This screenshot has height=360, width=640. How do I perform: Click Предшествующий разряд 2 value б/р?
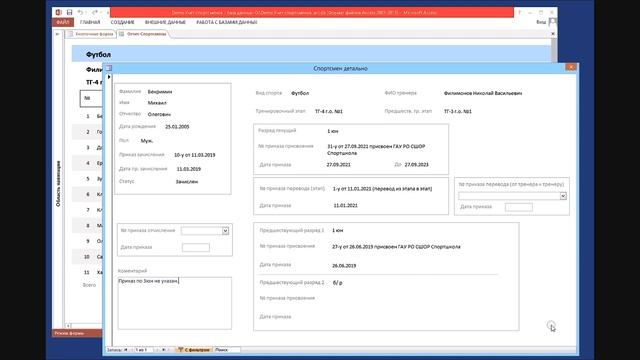[x=338, y=283]
